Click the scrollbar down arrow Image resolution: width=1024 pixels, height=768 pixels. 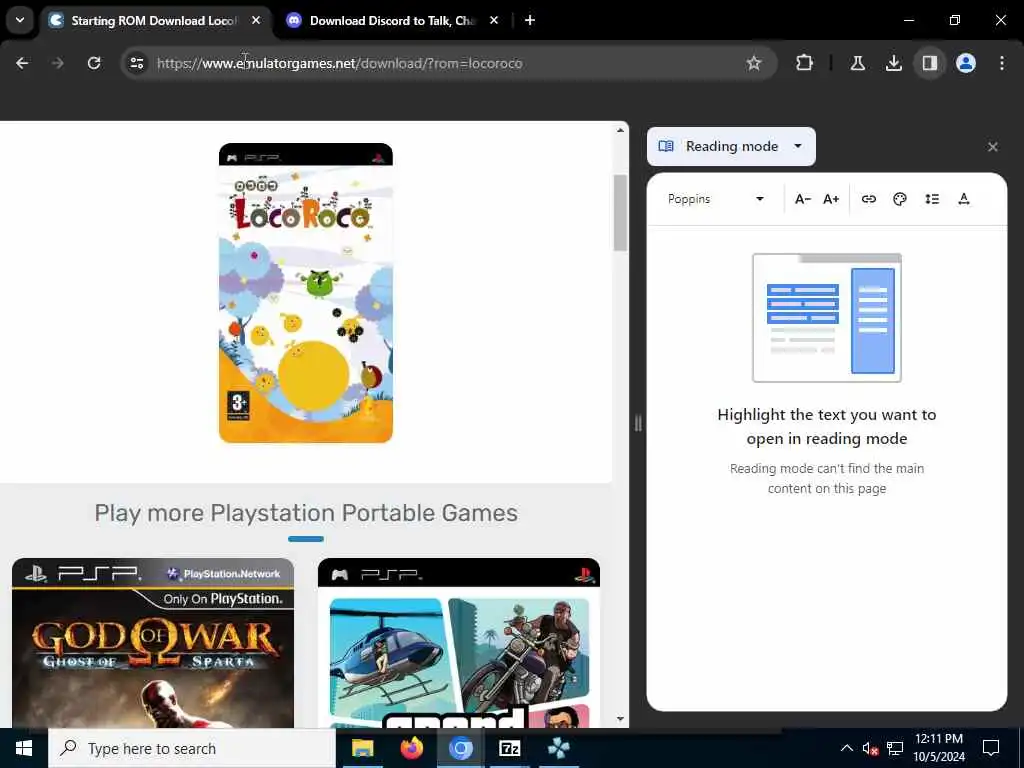click(x=620, y=719)
